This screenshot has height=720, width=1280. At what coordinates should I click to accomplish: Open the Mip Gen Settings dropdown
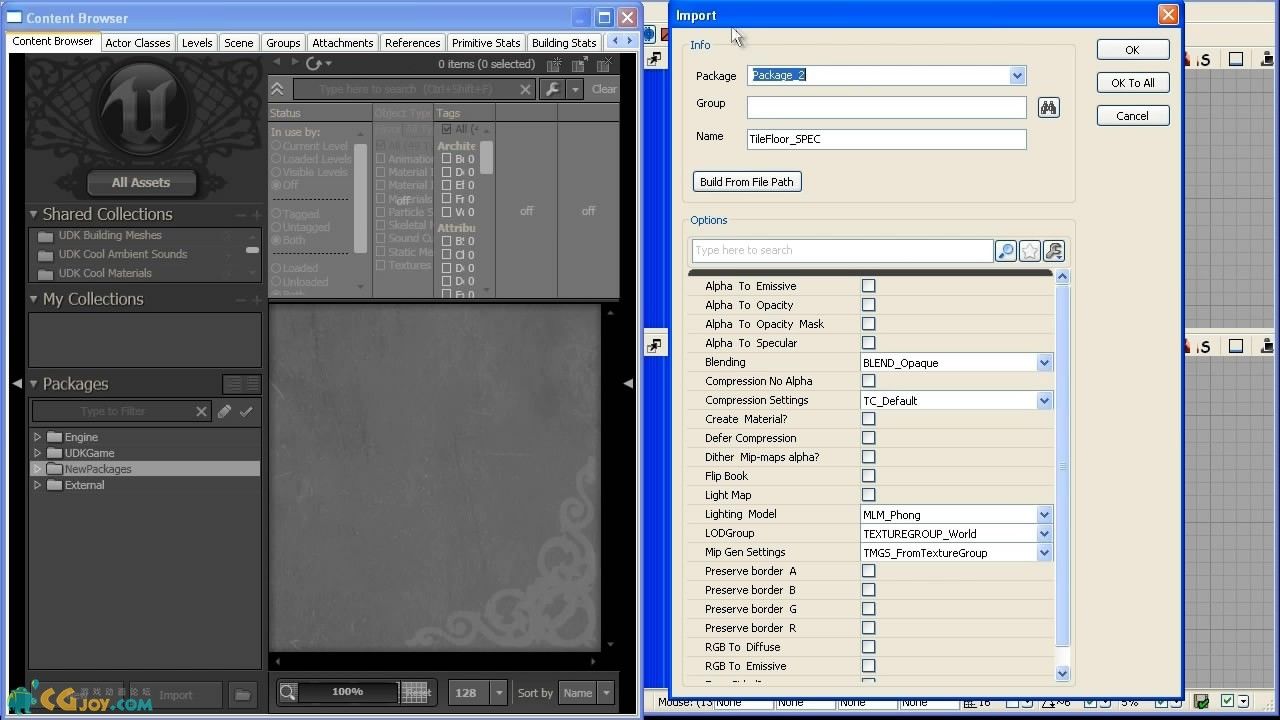coord(1044,553)
